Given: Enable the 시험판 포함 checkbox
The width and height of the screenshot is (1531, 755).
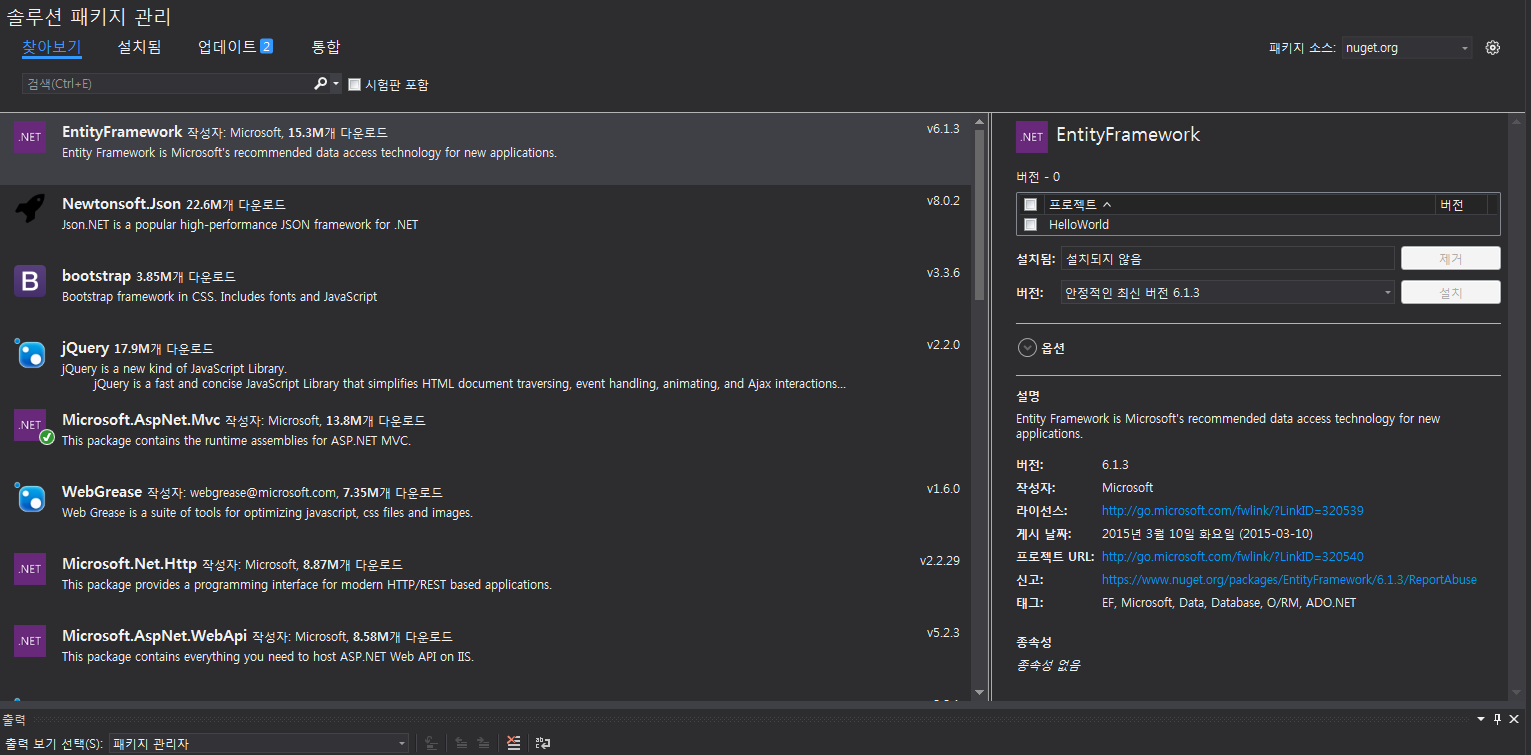Looking at the screenshot, I should (x=353, y=84).
